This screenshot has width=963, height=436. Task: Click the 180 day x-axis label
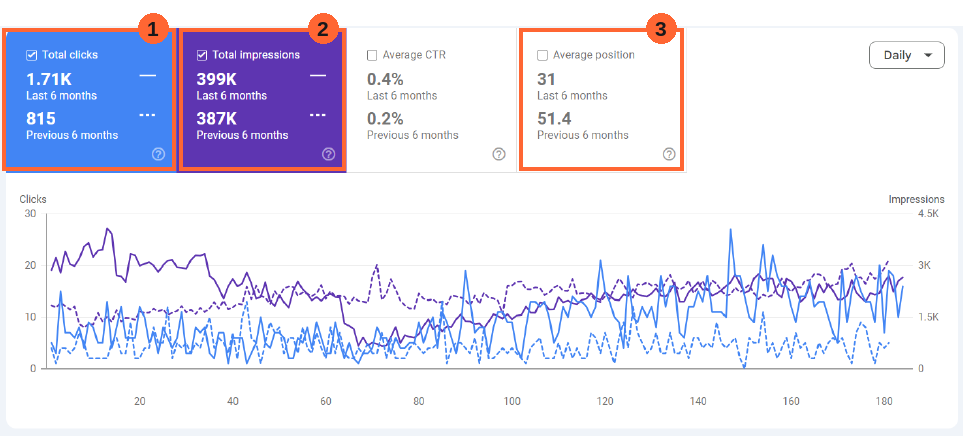pos(884,402)
